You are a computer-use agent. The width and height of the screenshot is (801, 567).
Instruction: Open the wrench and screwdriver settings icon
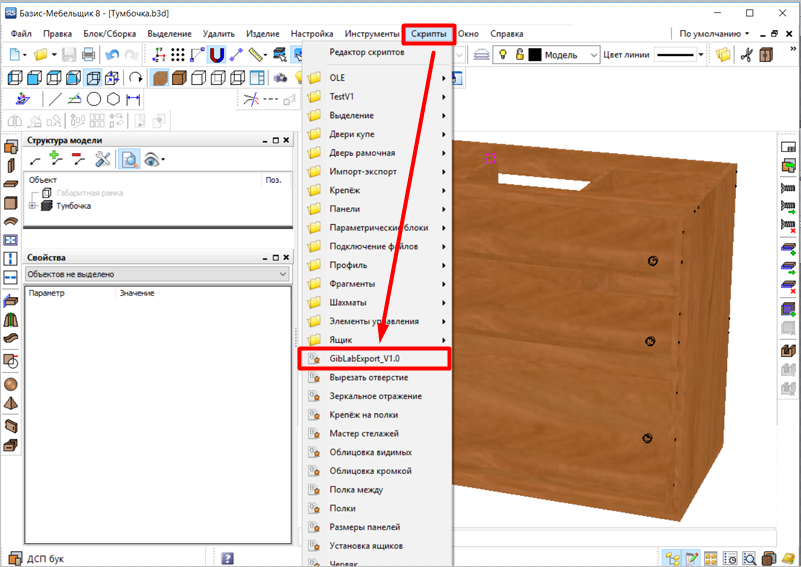(x=103, y=159)
